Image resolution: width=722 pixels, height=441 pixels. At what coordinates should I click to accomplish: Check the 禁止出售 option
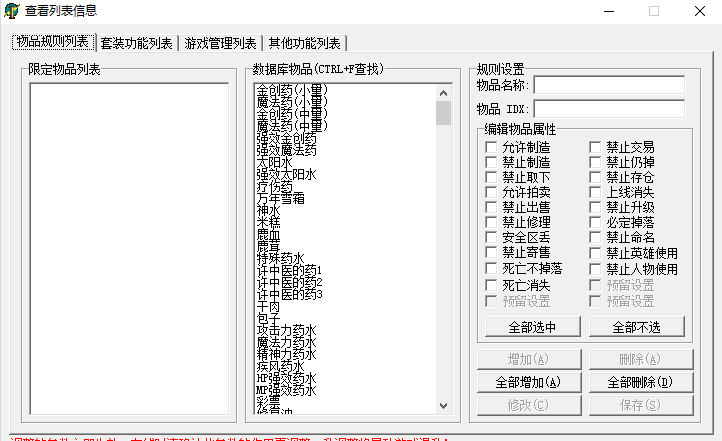click(x=491, y=207)
